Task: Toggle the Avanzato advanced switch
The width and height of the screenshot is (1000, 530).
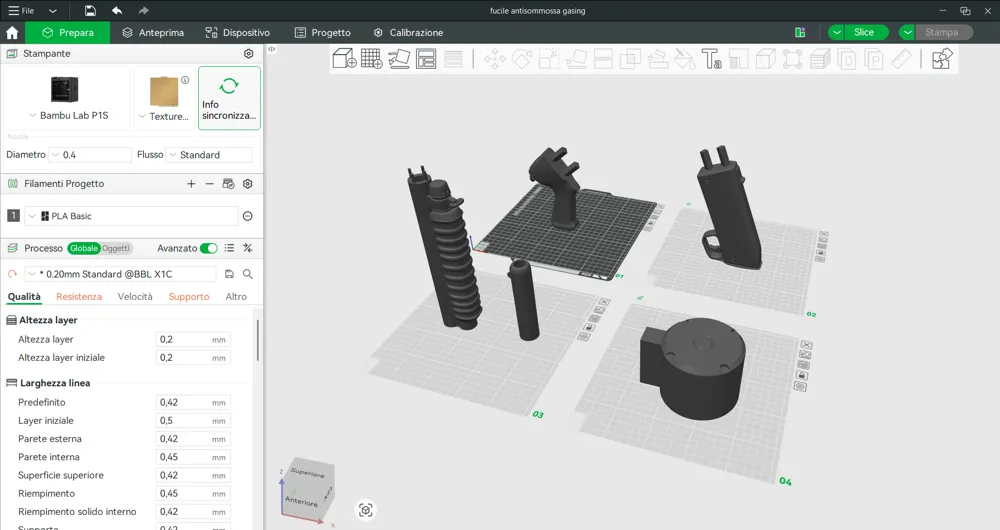Action: coord(208,248)
